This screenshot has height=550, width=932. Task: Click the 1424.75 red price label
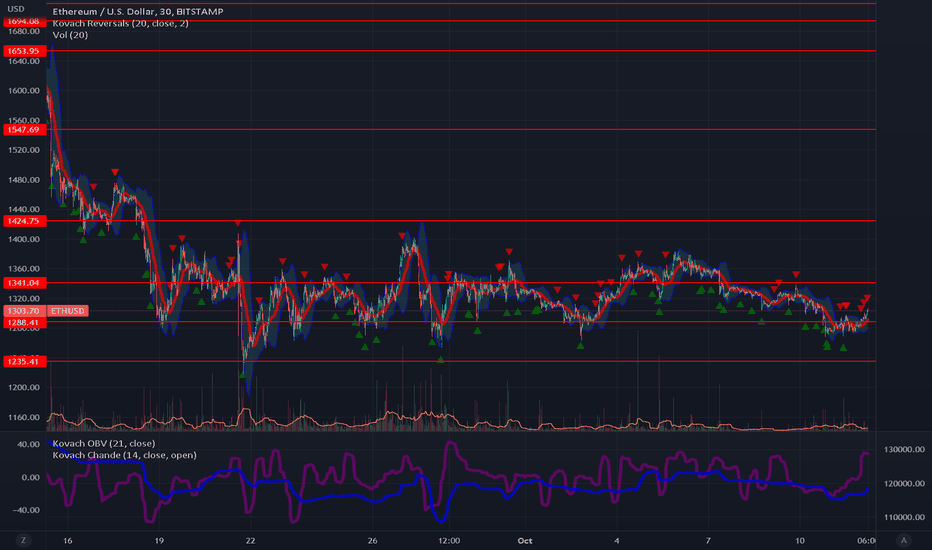(x=24, y=221)
